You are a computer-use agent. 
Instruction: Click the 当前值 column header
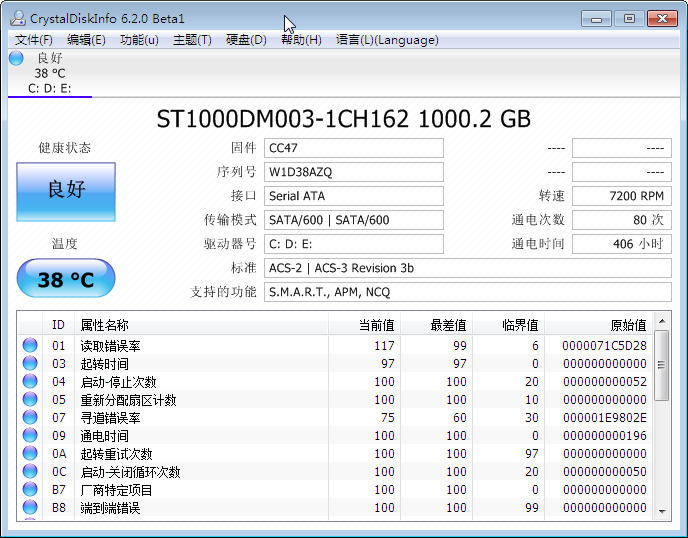364,325
